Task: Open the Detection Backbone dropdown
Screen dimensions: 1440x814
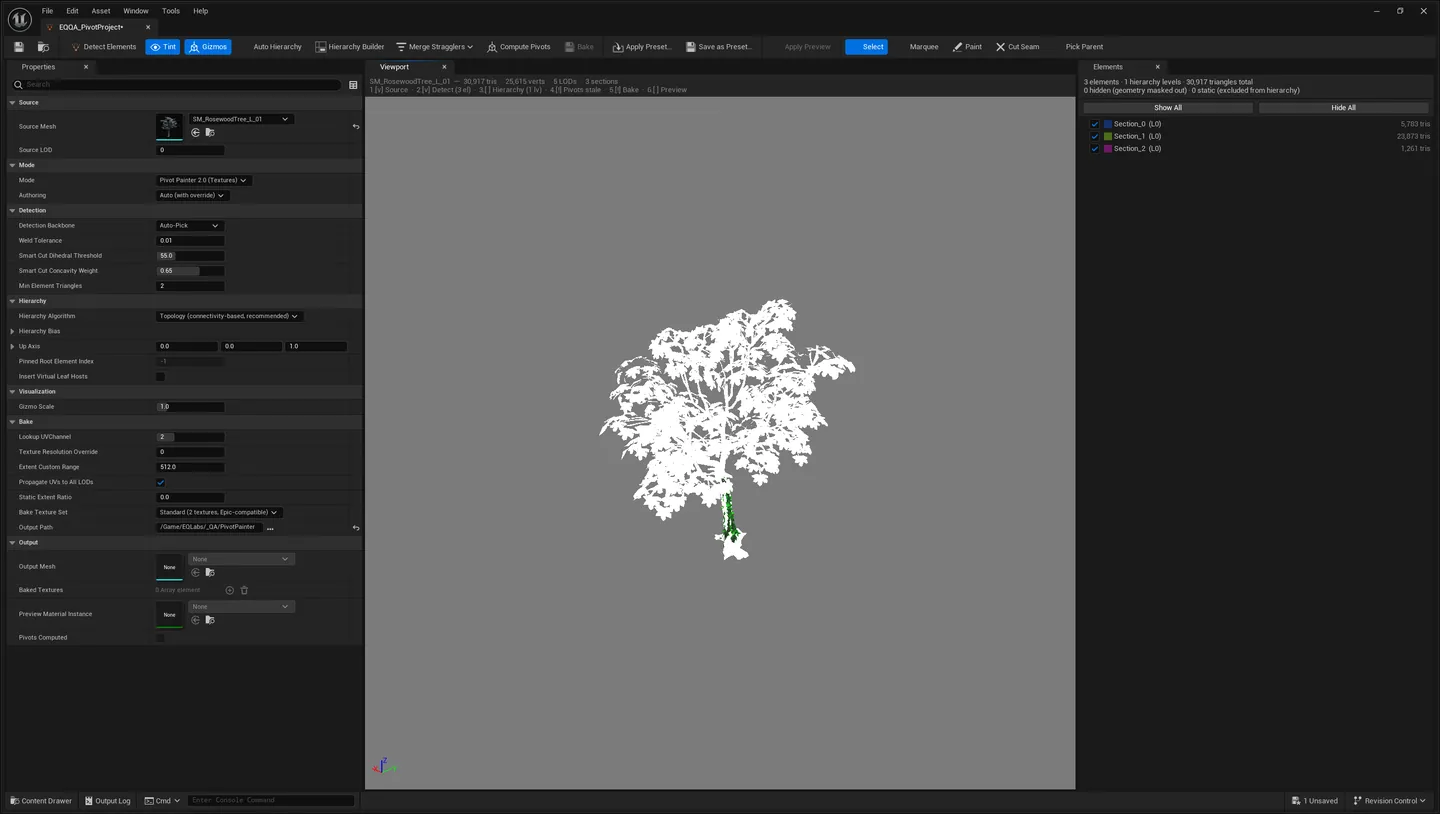Action: click(190, 226)
